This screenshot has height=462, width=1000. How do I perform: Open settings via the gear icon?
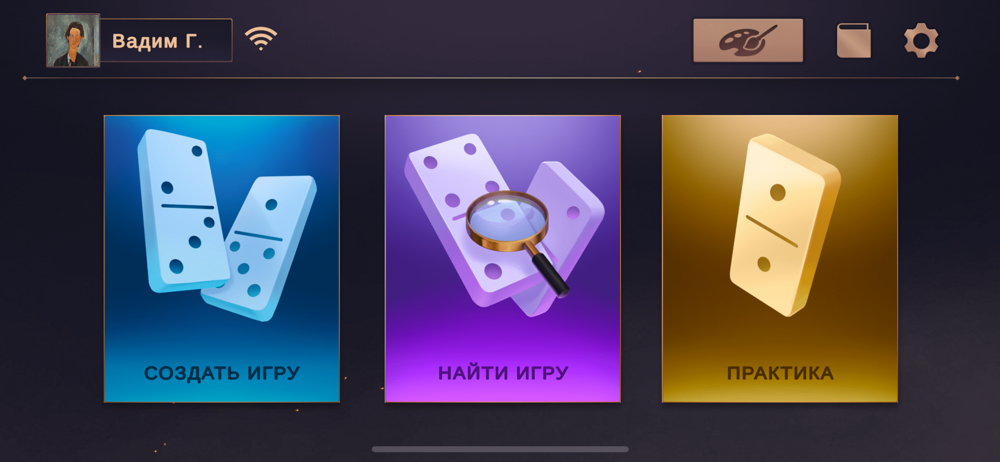(x=921, y=40)
